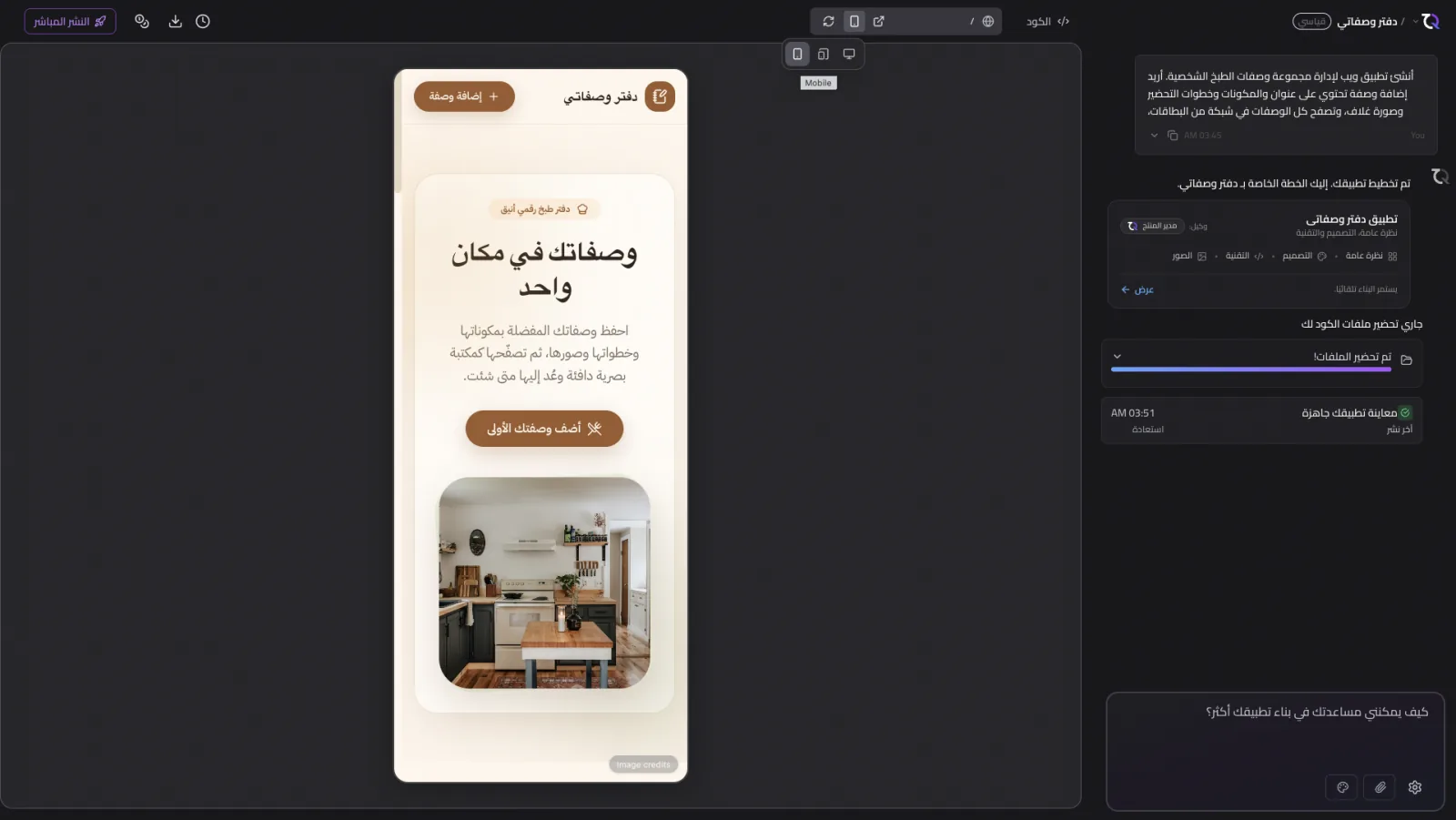
Task: Click استعادة restore on checkpoint
Action: (1148, 430)
